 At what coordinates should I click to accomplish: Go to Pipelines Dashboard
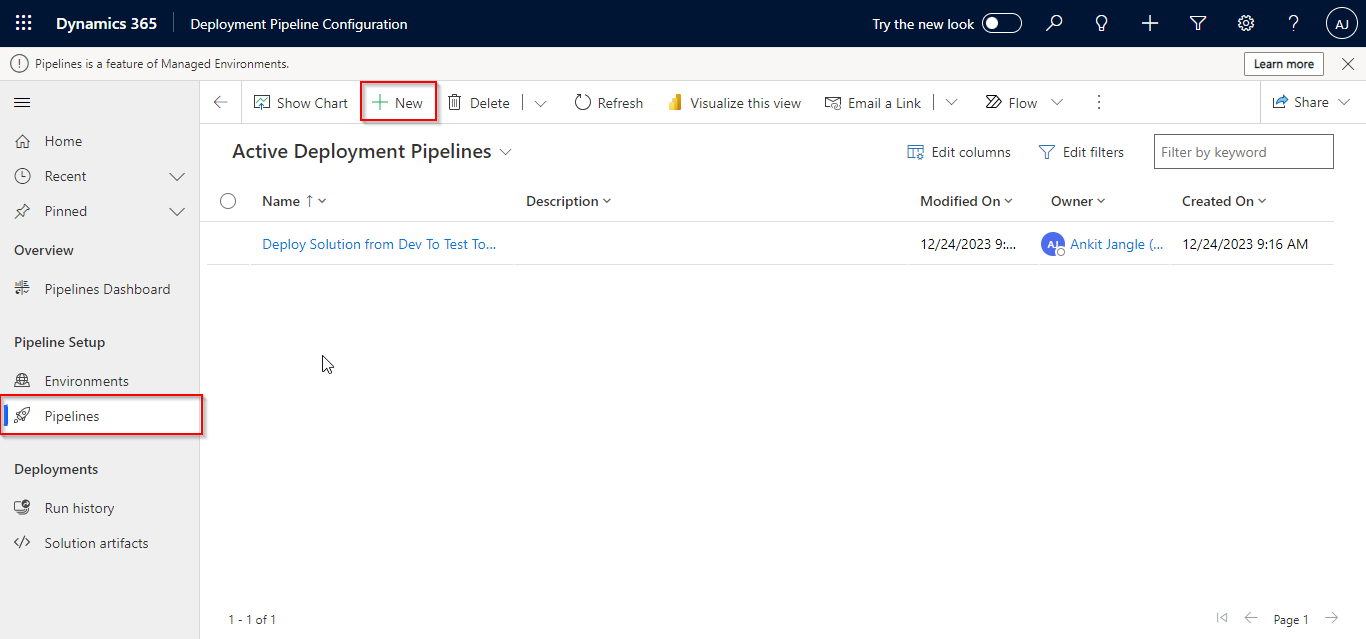[x=107, y=289]
